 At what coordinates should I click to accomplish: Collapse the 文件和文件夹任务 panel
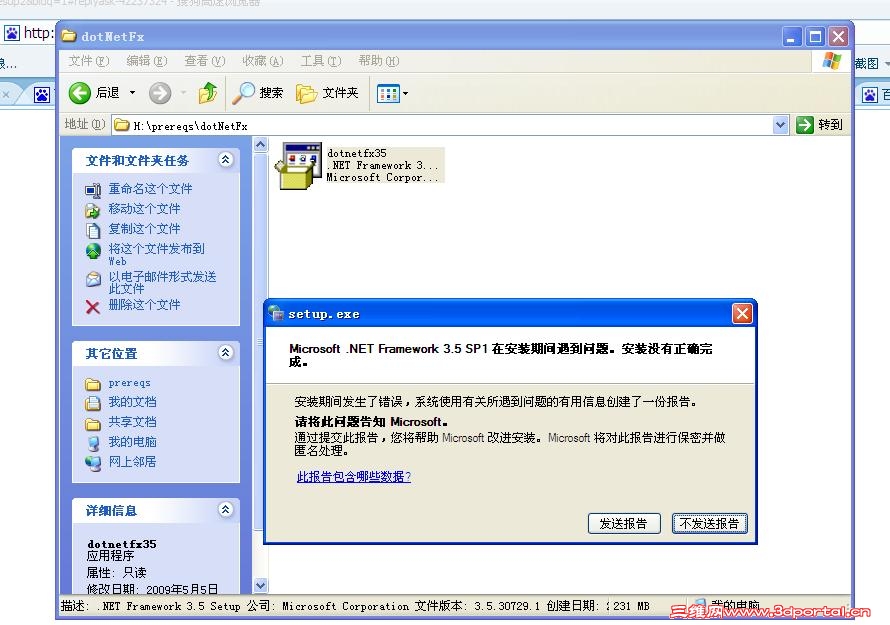(x=225, y=160)
